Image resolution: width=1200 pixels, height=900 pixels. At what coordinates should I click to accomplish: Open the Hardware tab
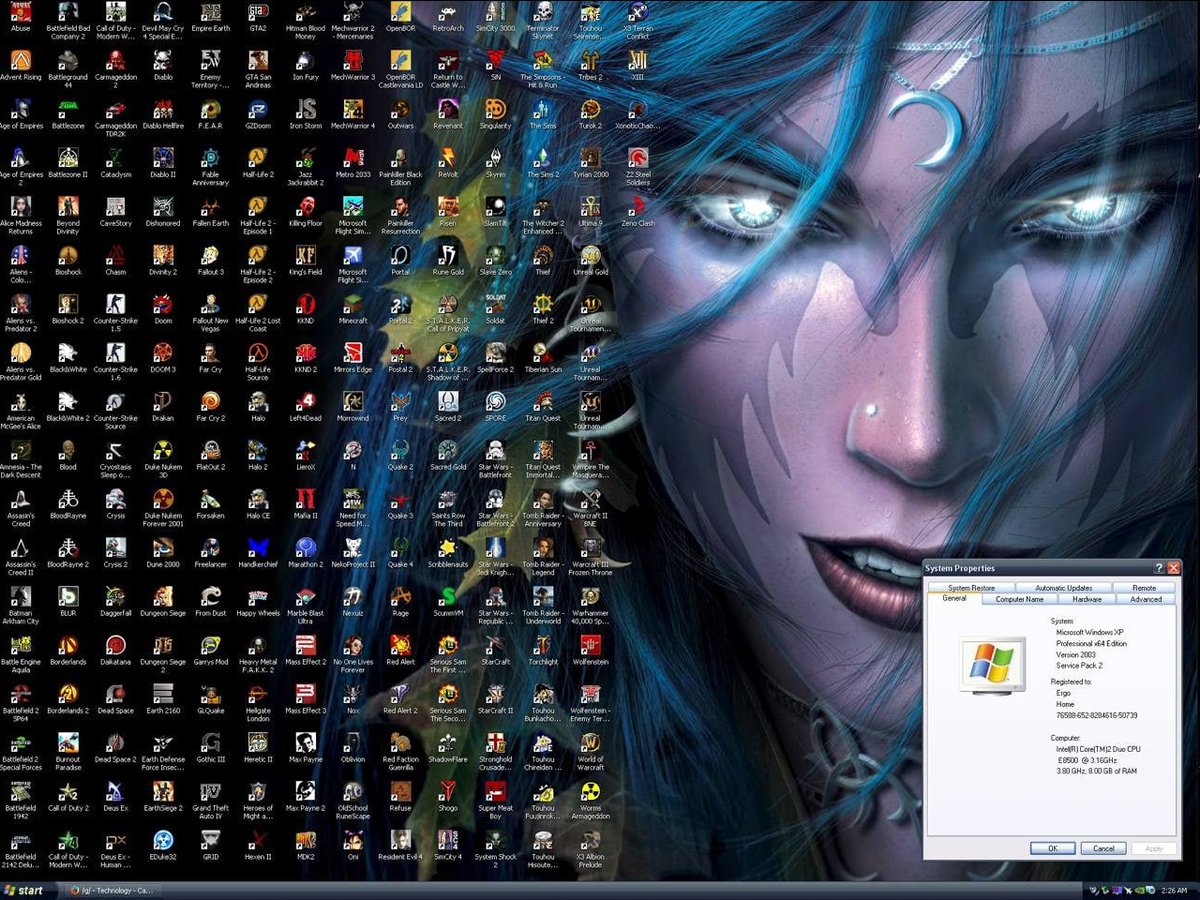tap(1087, 599)
